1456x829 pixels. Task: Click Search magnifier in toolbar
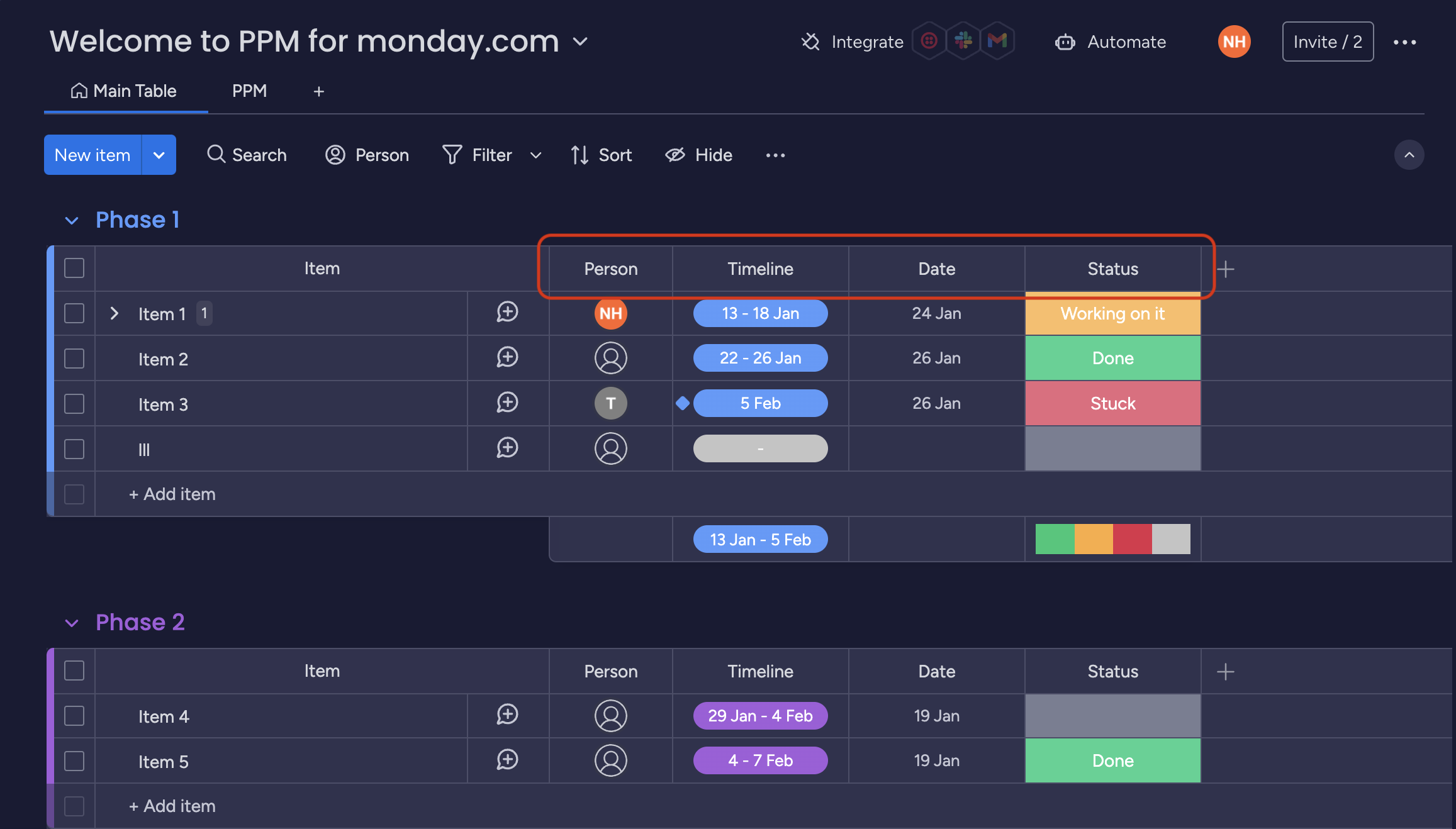(216, 154)
